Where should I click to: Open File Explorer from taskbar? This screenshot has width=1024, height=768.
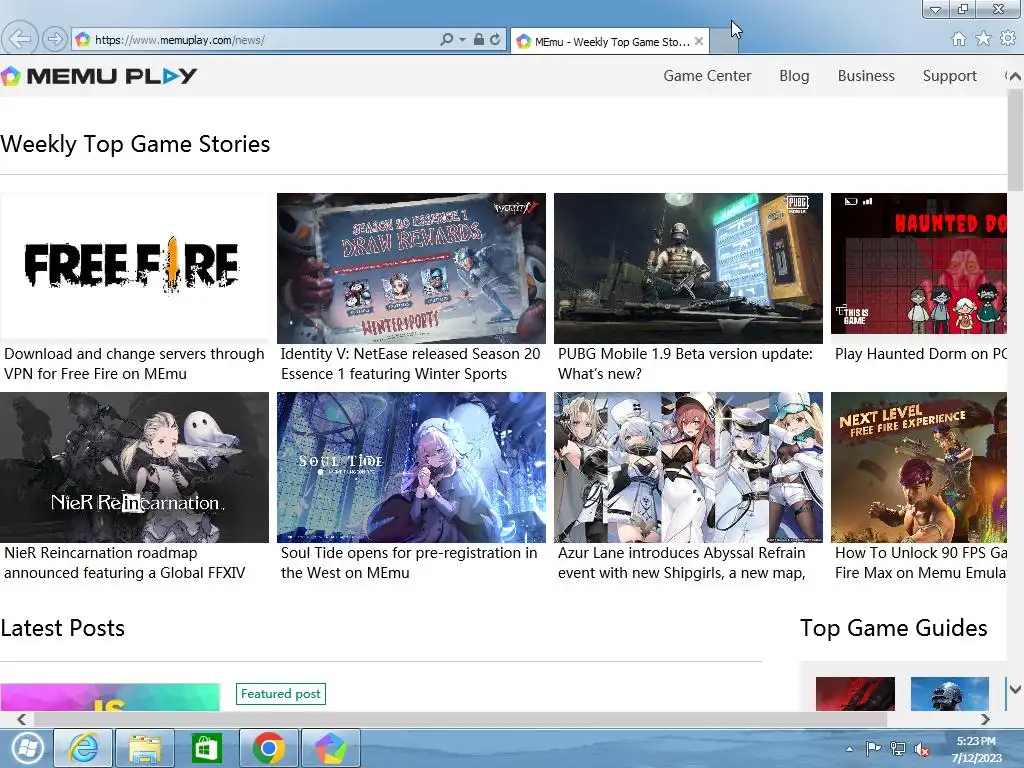(144, 748)
